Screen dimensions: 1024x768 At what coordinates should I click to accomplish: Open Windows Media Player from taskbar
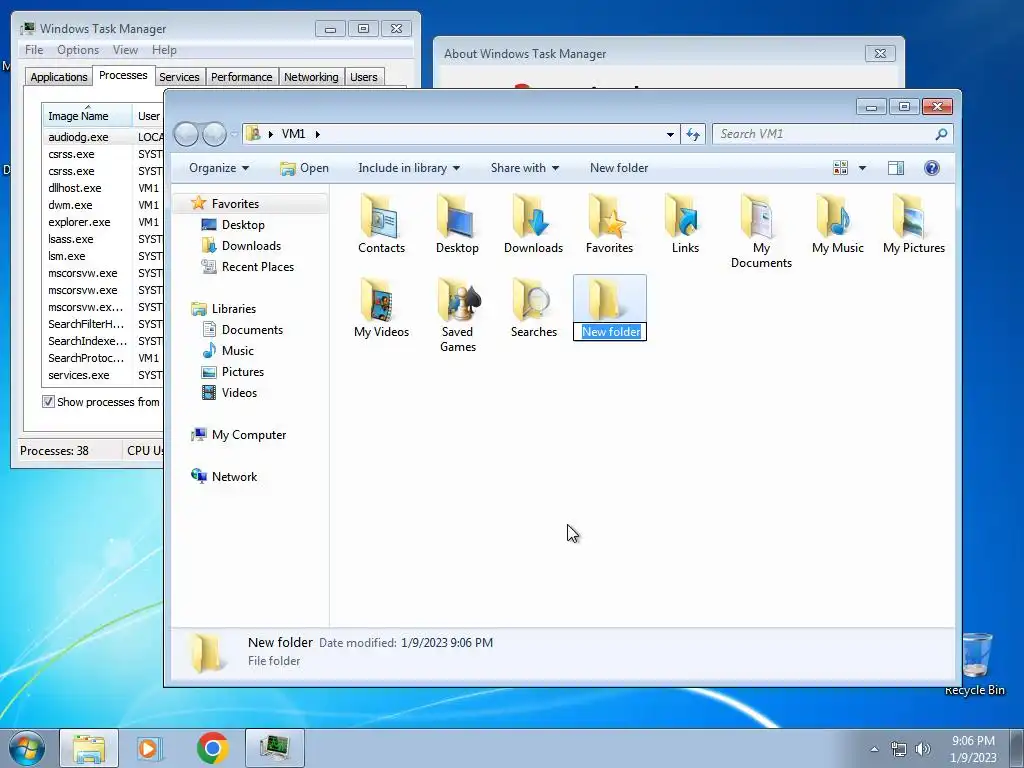(x=150, y=748)
